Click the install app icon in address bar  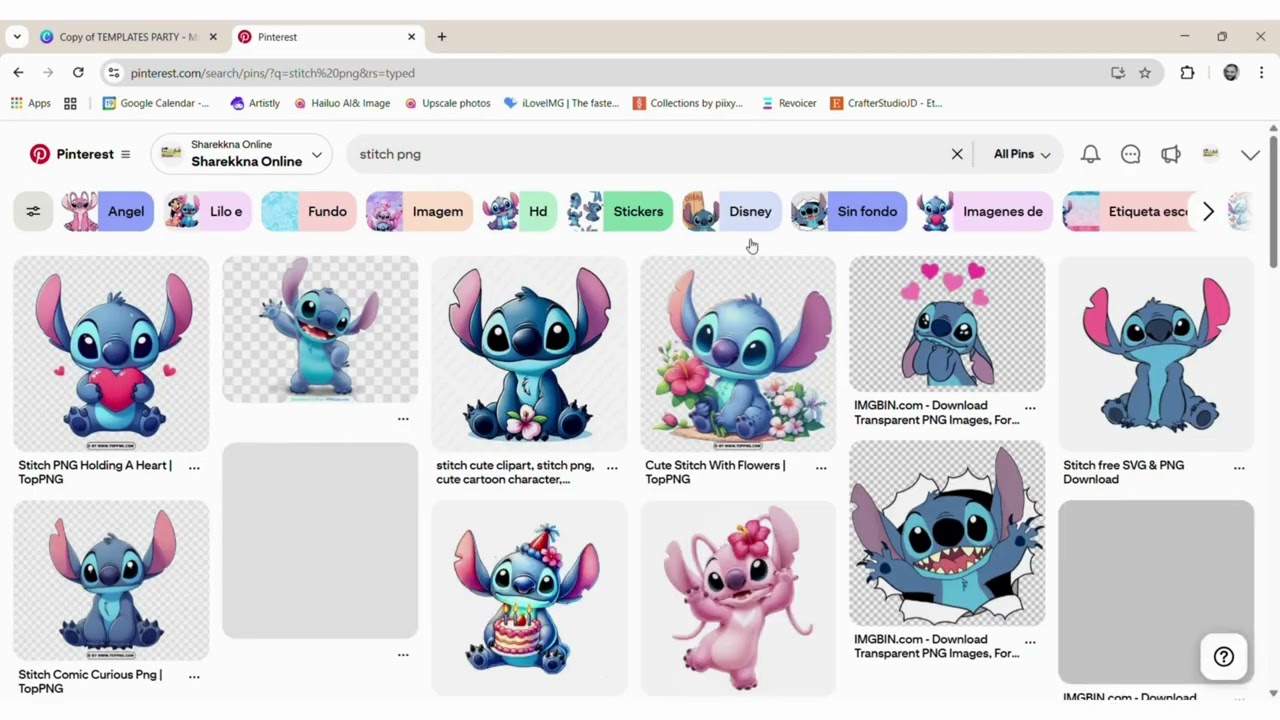coord(1118,72)
